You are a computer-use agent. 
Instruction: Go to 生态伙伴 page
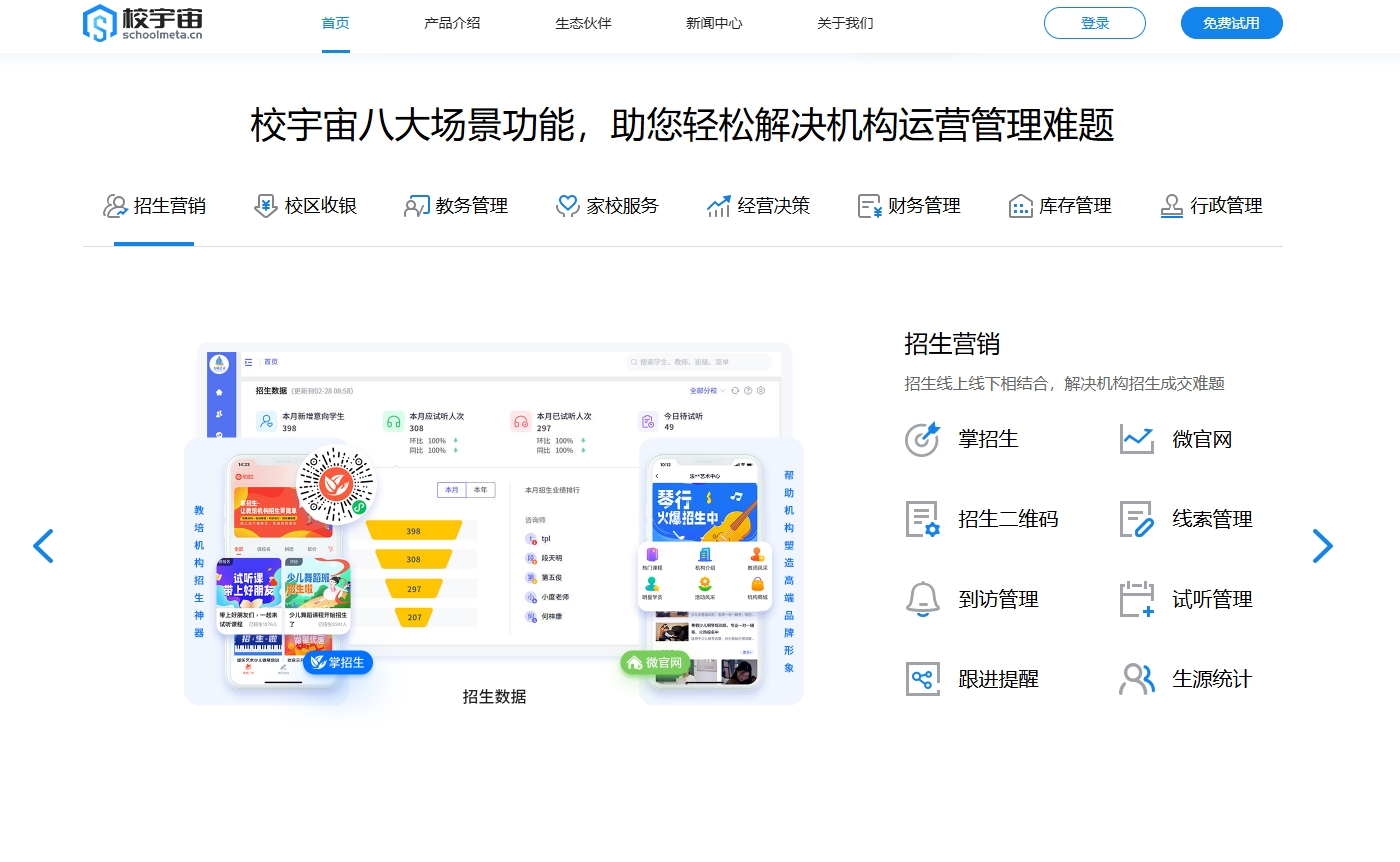583,23
